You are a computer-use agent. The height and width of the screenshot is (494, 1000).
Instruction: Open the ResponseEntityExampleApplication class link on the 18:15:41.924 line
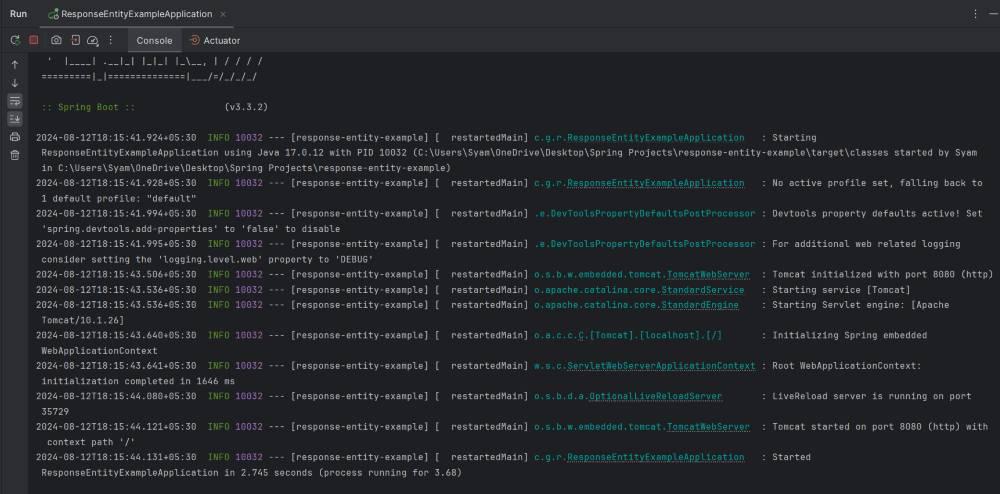656,138
